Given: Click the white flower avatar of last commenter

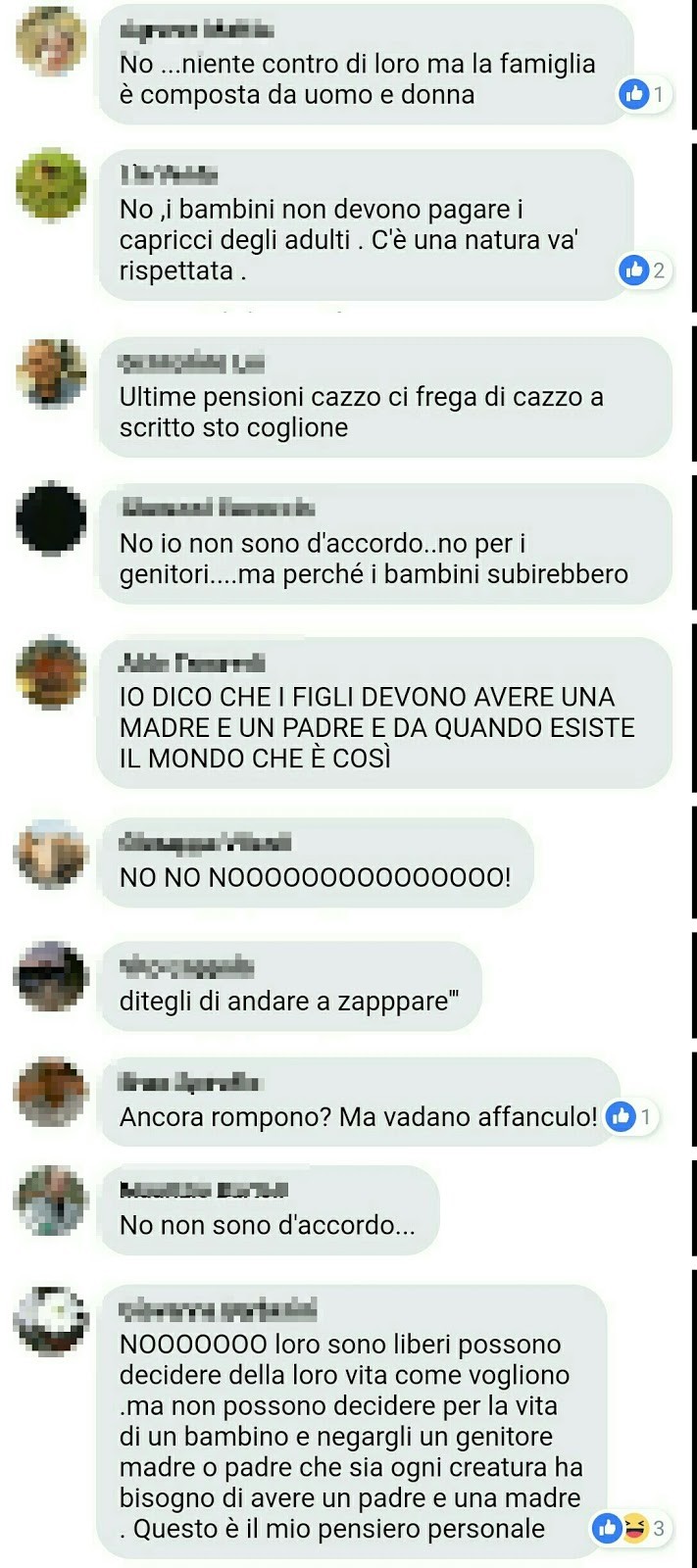Looking at the screenshot, I should point(51,1319).
